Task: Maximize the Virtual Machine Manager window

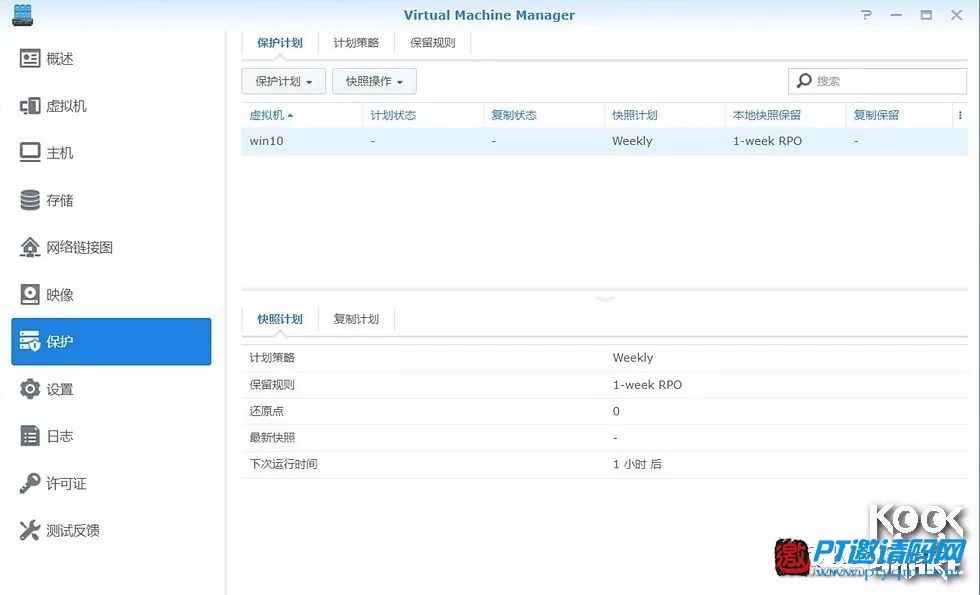Action: (926, 15)
